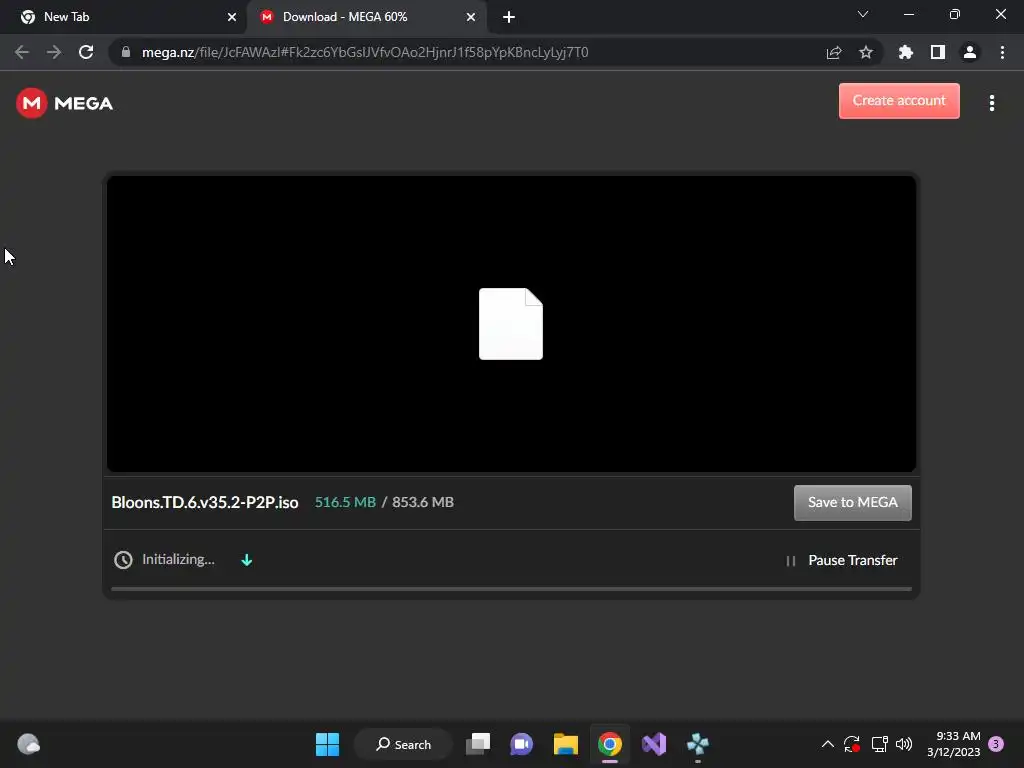Viewport: 1024px width, 768px height.
Task: Open the weather widget on the taskbar
Action: (29, 744)
